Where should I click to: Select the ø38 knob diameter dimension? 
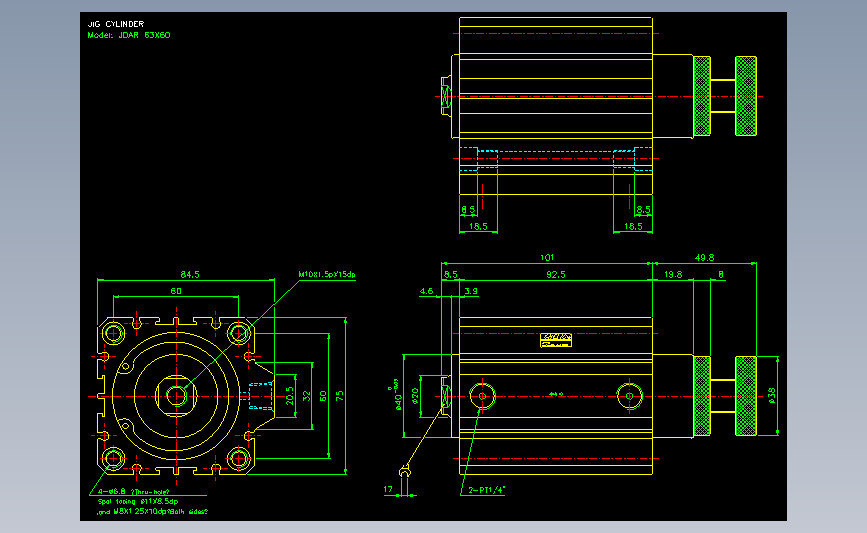coord(772,396)
